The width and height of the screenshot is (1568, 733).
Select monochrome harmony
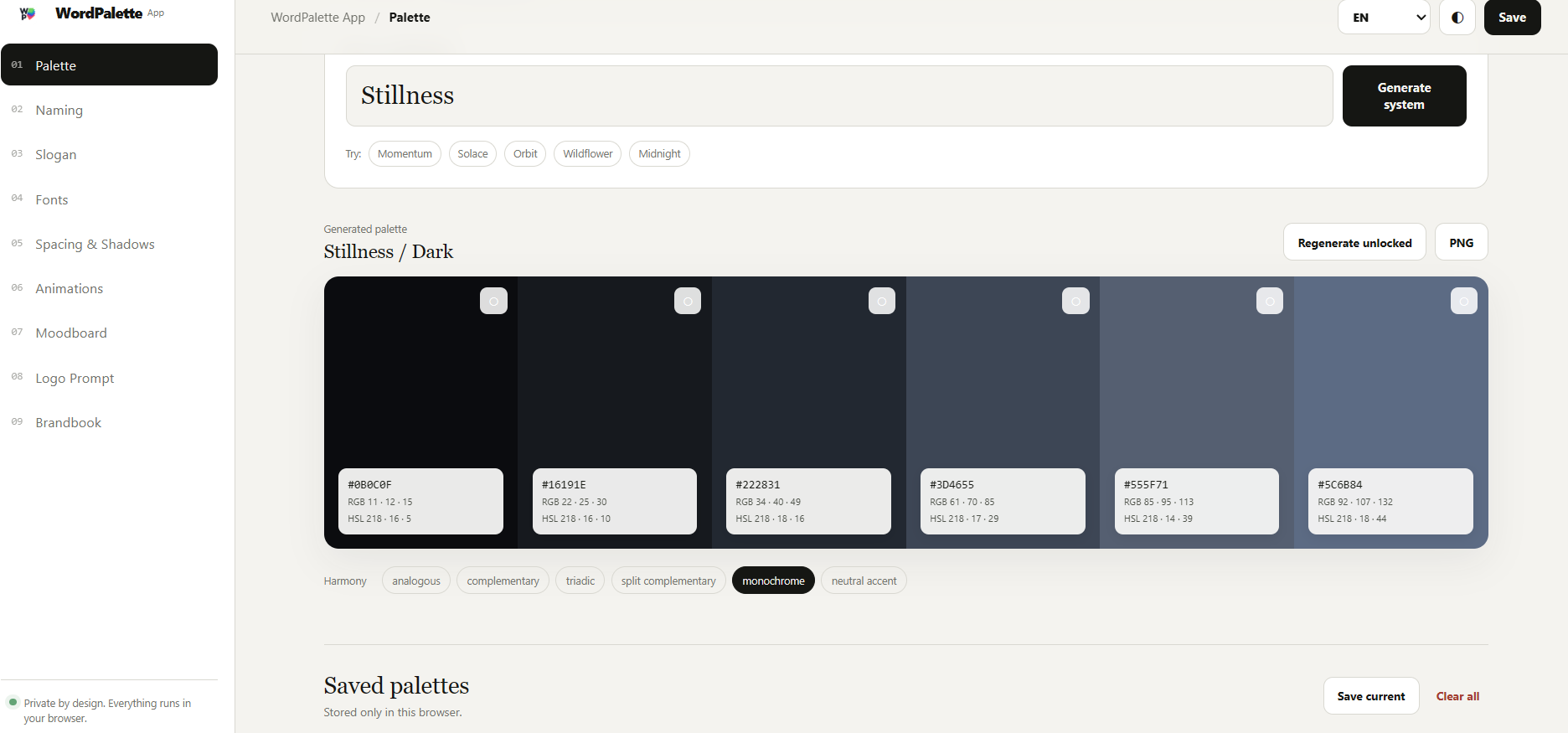point(773,581)
